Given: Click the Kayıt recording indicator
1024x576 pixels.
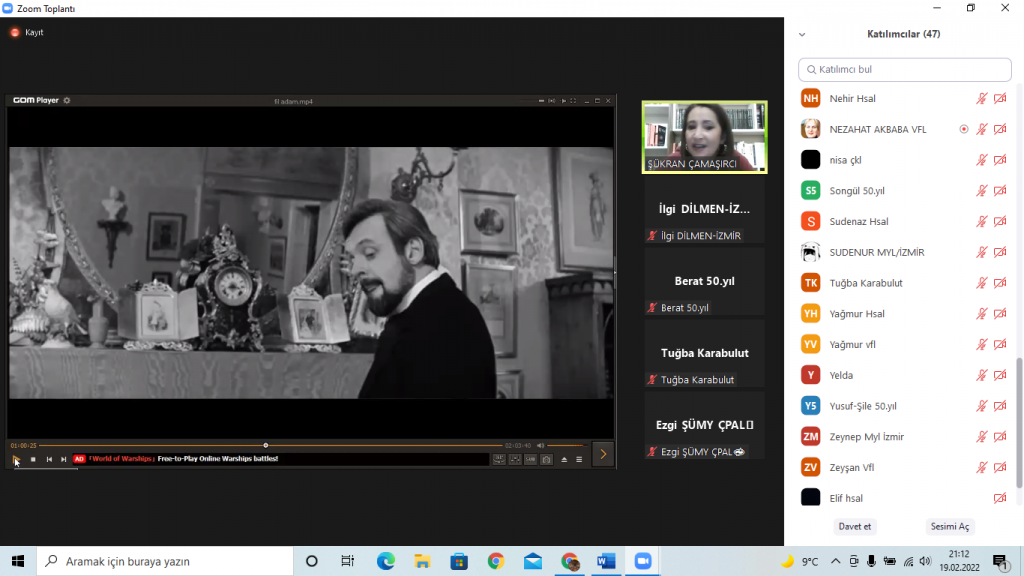Looking at the screenshot, I should 23,31.
